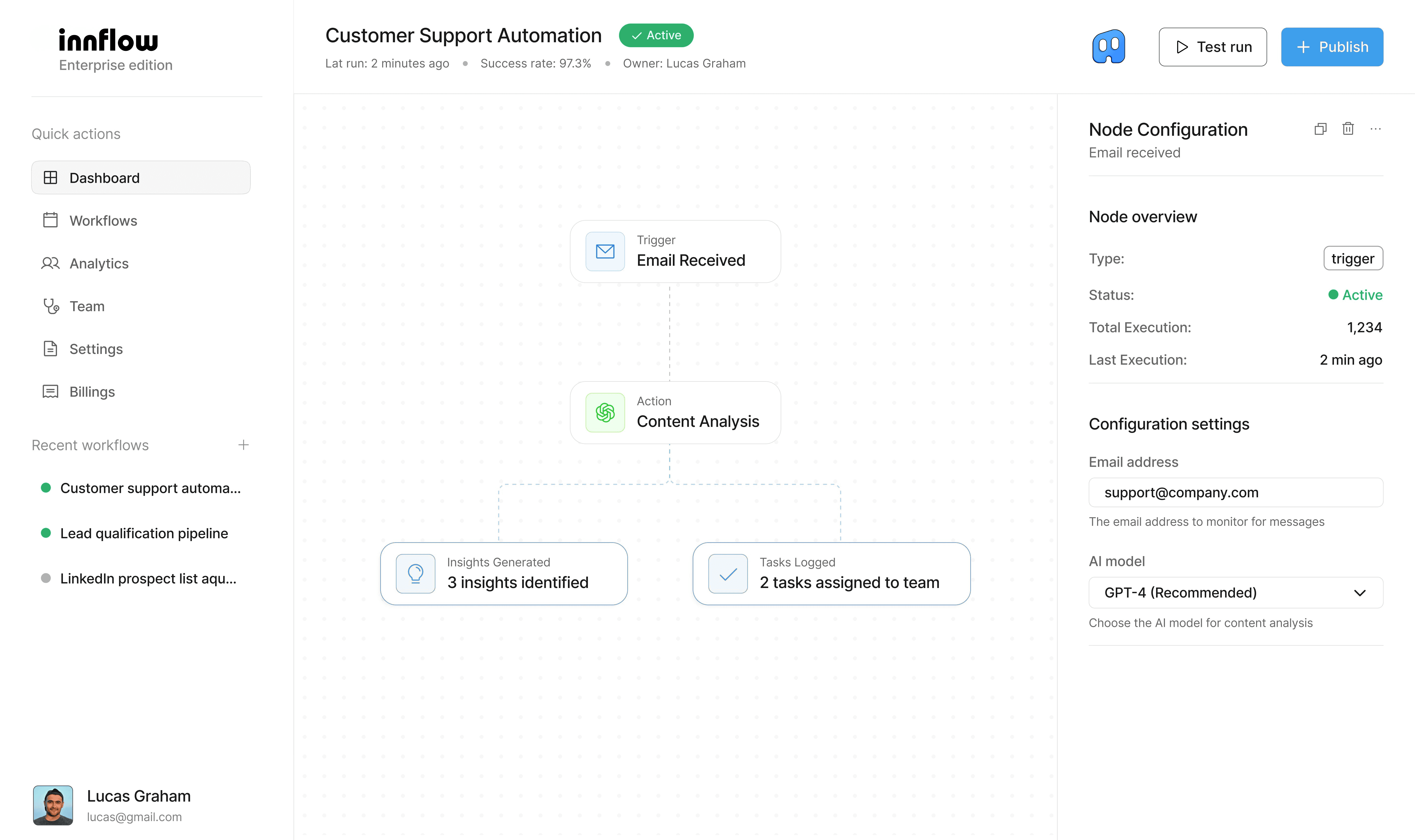Click the checkmark Tasks Logged icon
The image size is (1415, 840).
(x=728, y=574)
